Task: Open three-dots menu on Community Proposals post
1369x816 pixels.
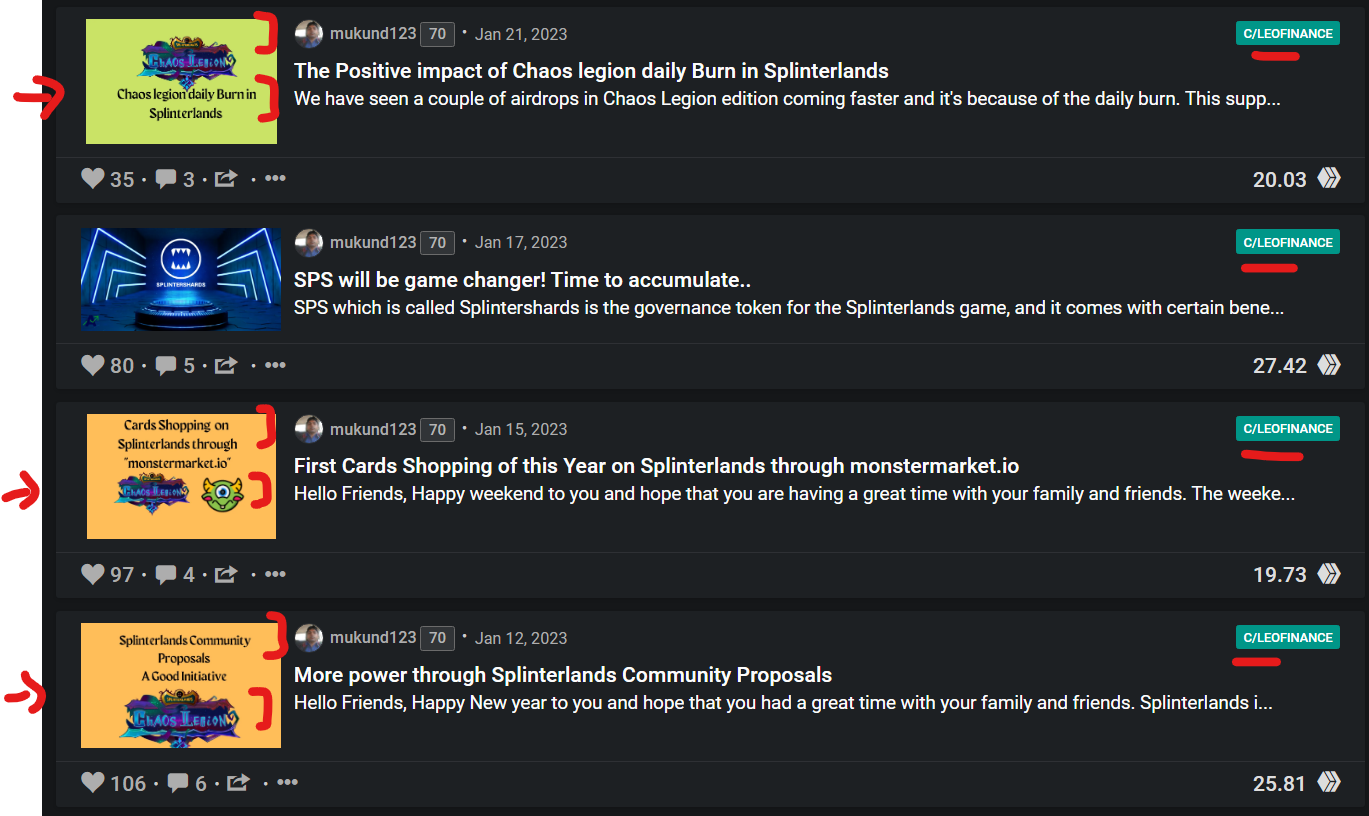Action: click(288, 782)
